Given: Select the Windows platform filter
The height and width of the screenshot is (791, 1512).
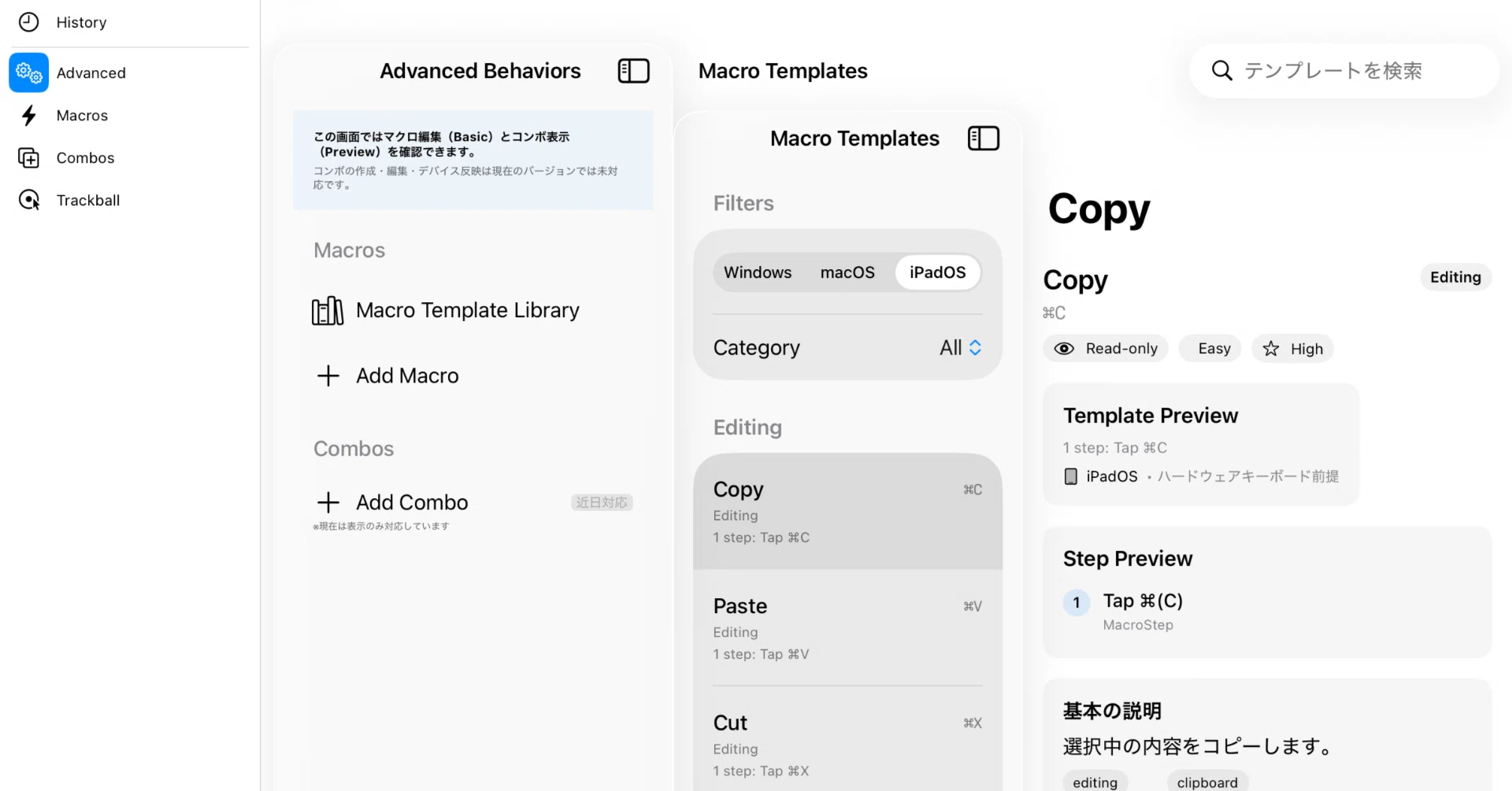Looking at the screenshot, I should point(758,272).
